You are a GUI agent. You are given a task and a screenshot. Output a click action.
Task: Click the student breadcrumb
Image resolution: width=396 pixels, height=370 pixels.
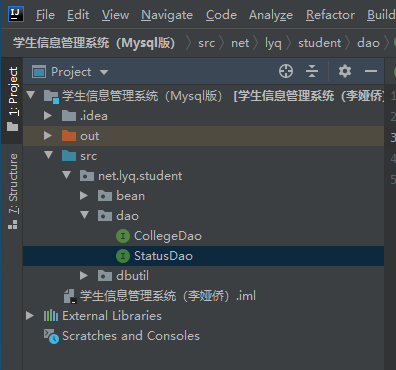[319, 43]
